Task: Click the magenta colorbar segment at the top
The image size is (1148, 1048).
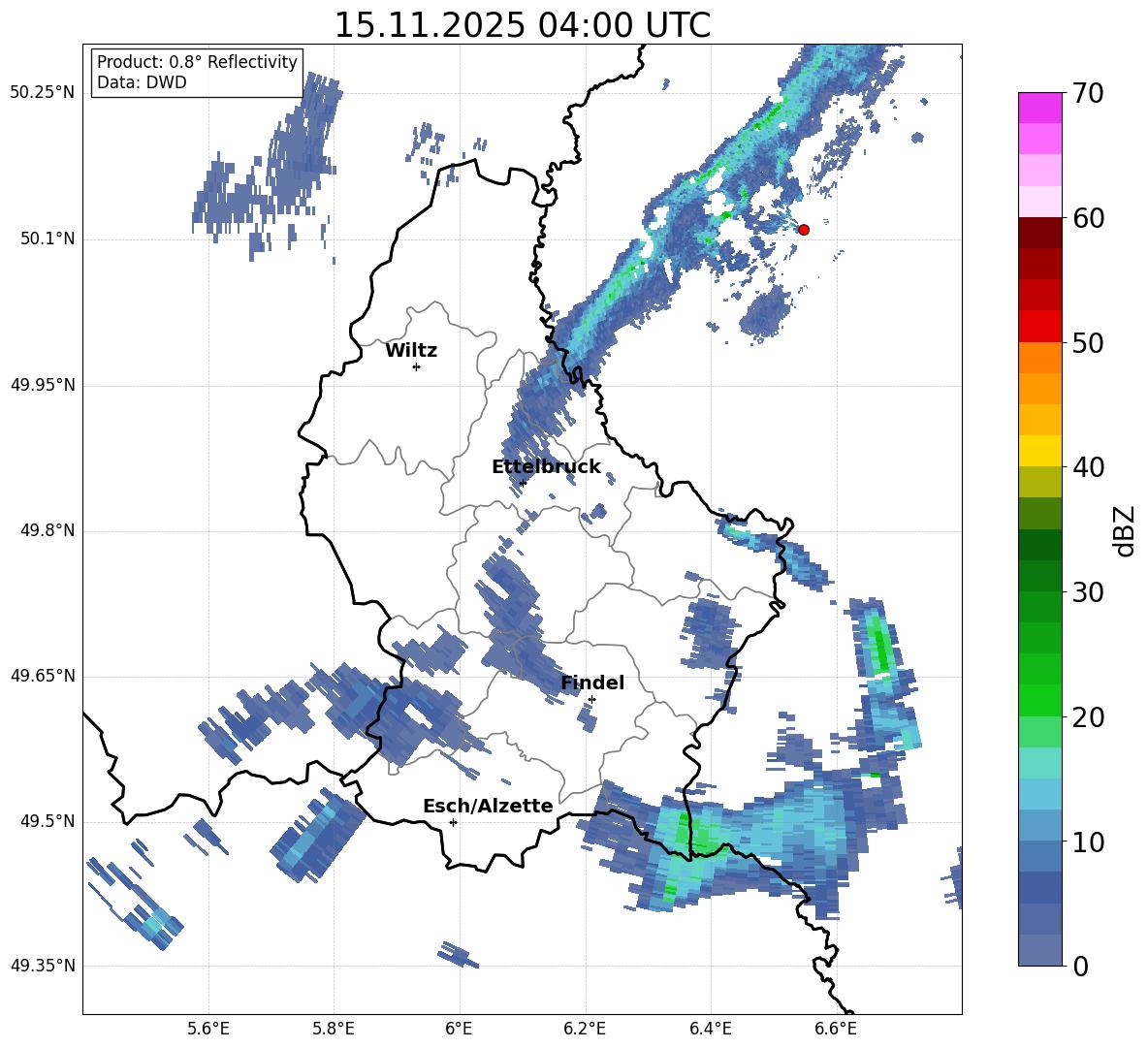Action: pyautogui.click(x=1039, y=108)
